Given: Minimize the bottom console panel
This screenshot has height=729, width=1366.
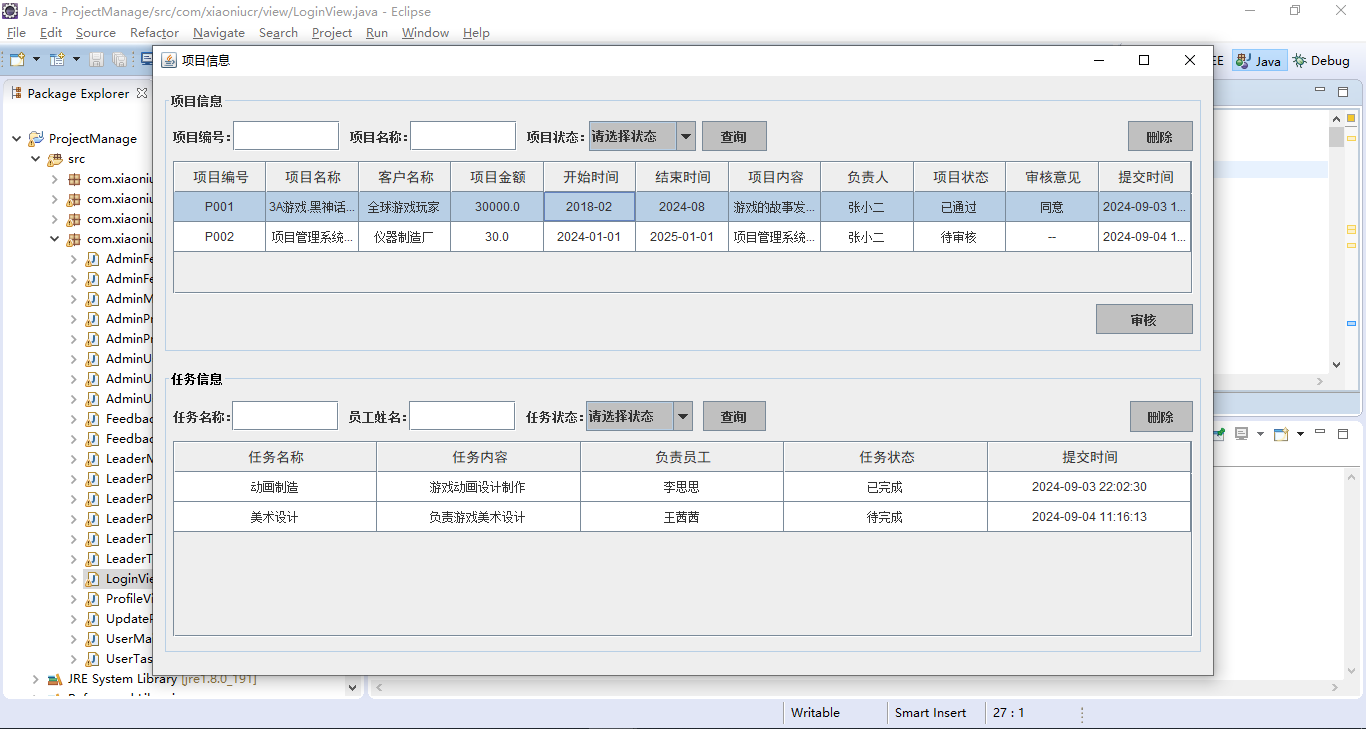Looking at the screenshot, I should [1320, 433].
